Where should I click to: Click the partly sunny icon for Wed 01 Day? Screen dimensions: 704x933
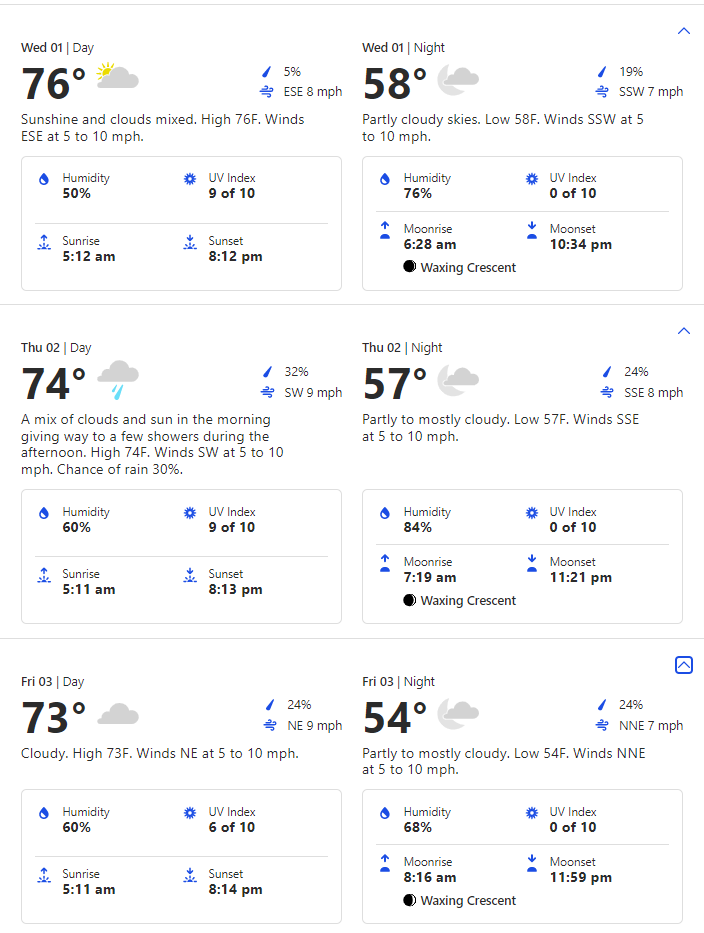coord(117,76)
